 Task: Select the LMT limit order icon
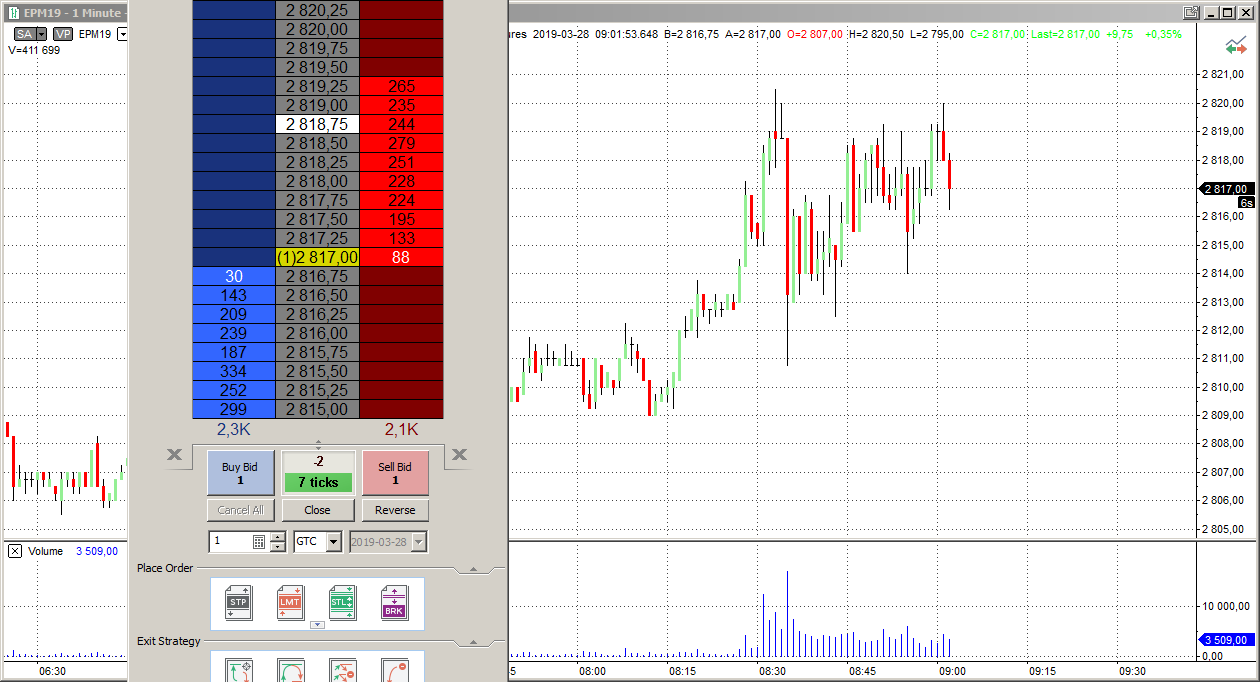(290, 603)
